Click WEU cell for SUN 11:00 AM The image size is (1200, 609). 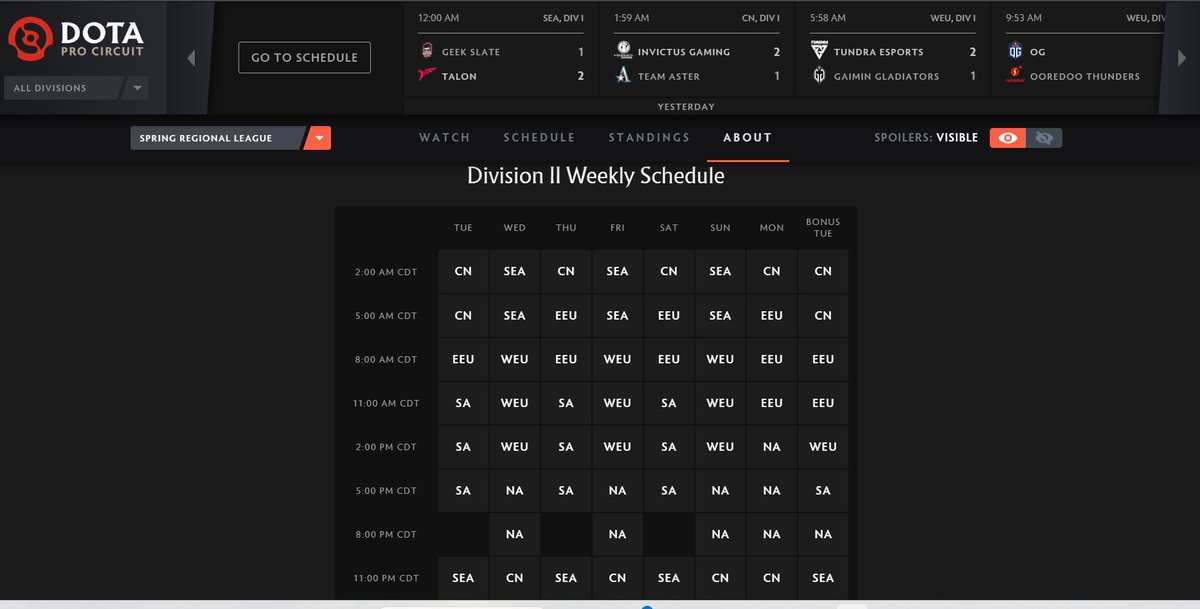(x=720, y=403)
